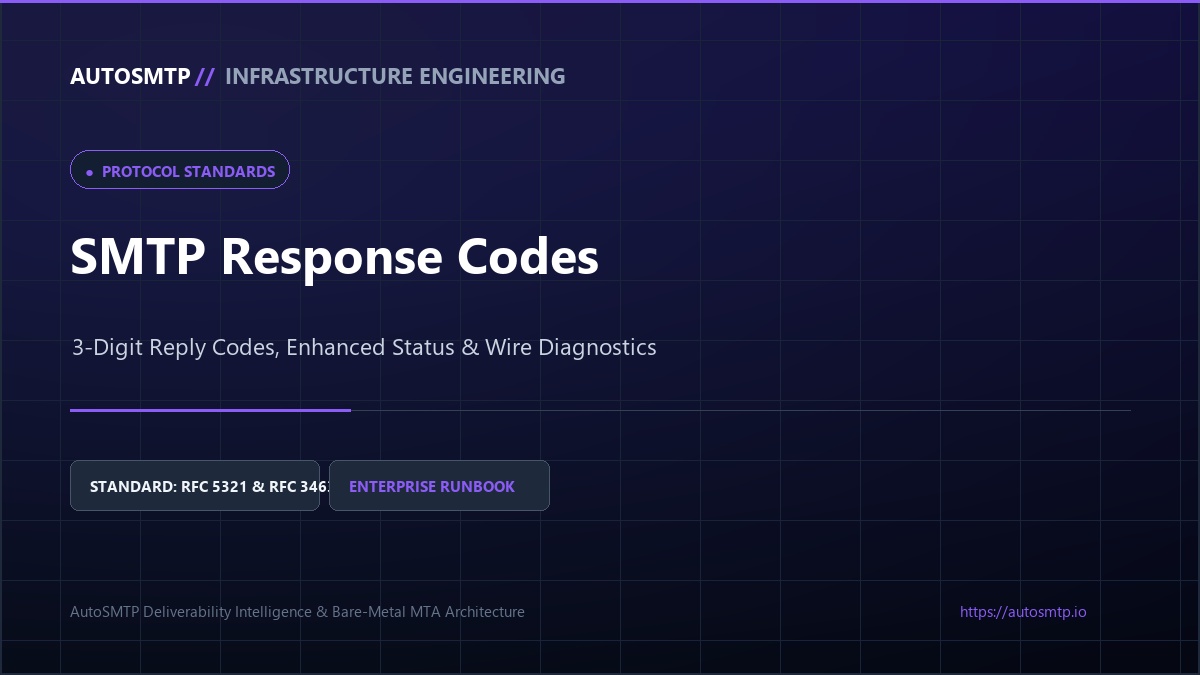Select the ENTERPRISE RUNBOOK badge
Viewport: 1200px width, 675px height.
point(439,486)
